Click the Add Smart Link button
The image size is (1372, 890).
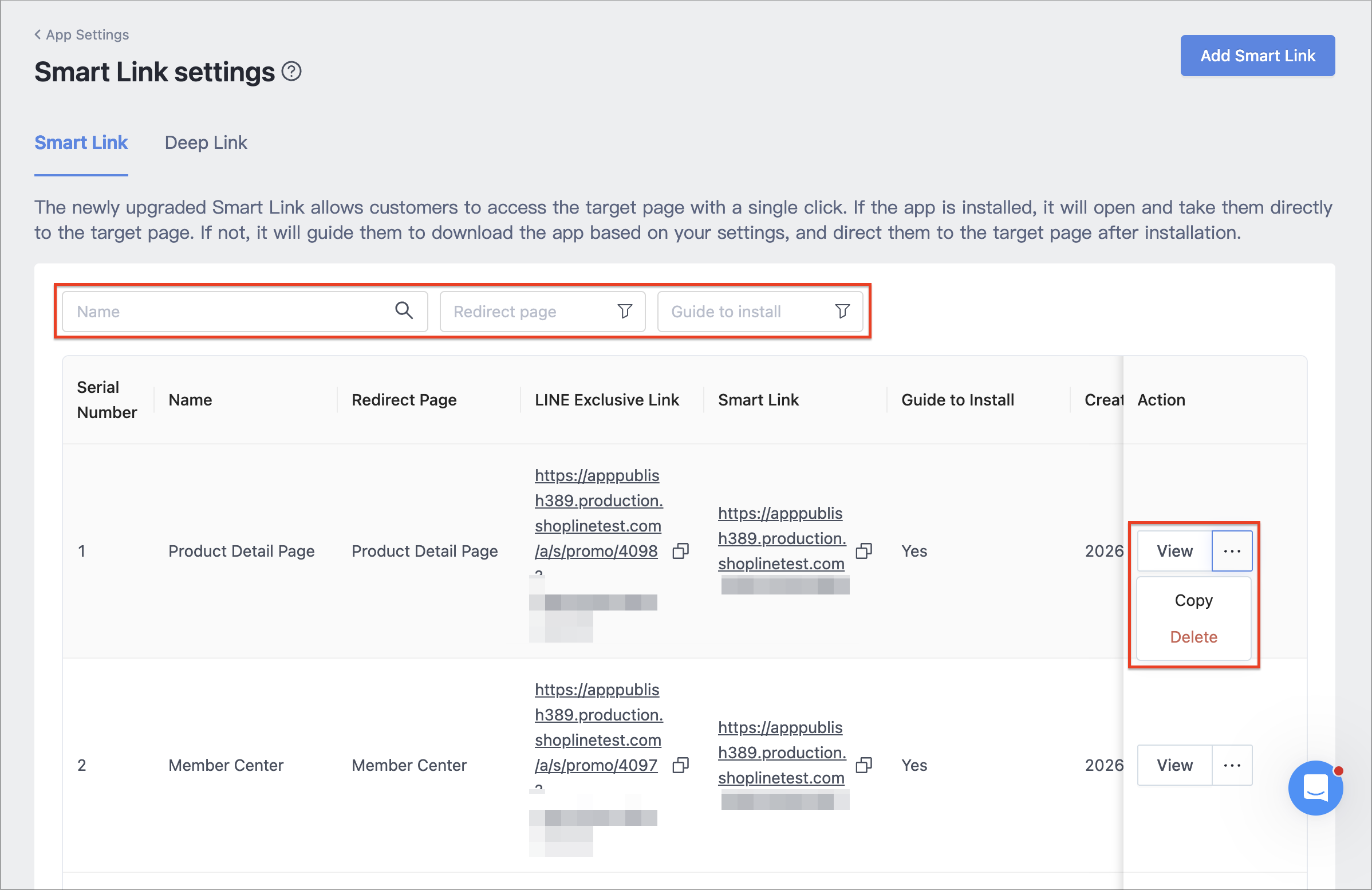tap(1257, 56)
